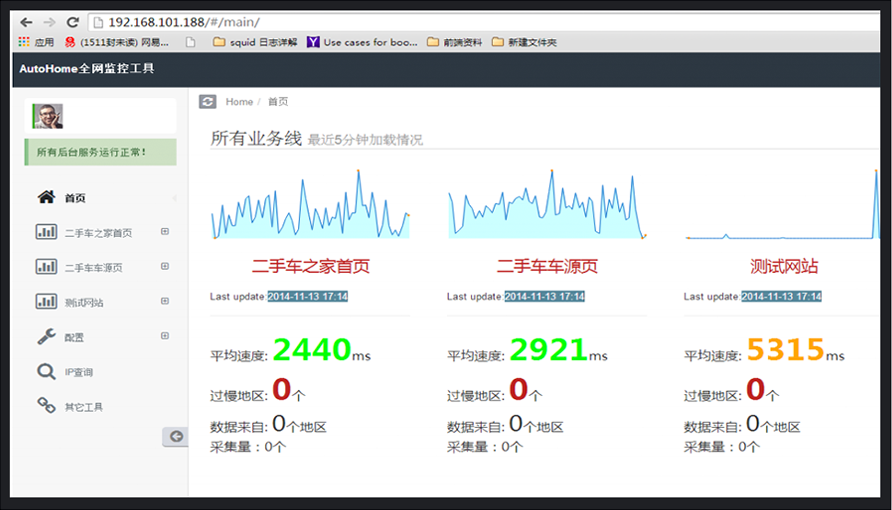Click the home icon in the sidebar
This screenshot has height=510, width=892.
coord(46,197)
